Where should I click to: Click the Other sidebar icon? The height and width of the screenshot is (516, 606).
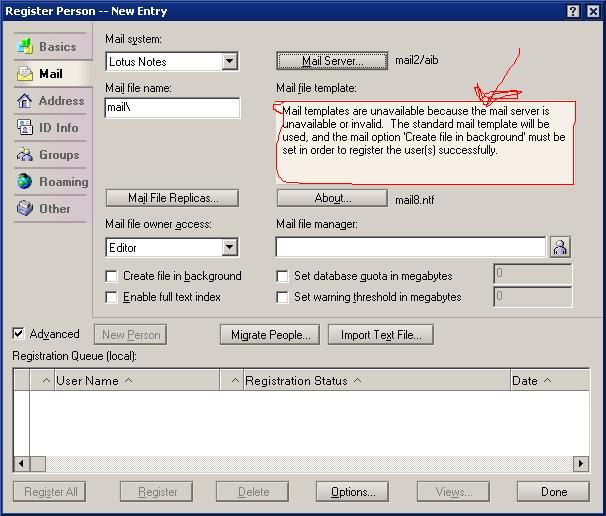click(25, 208)
